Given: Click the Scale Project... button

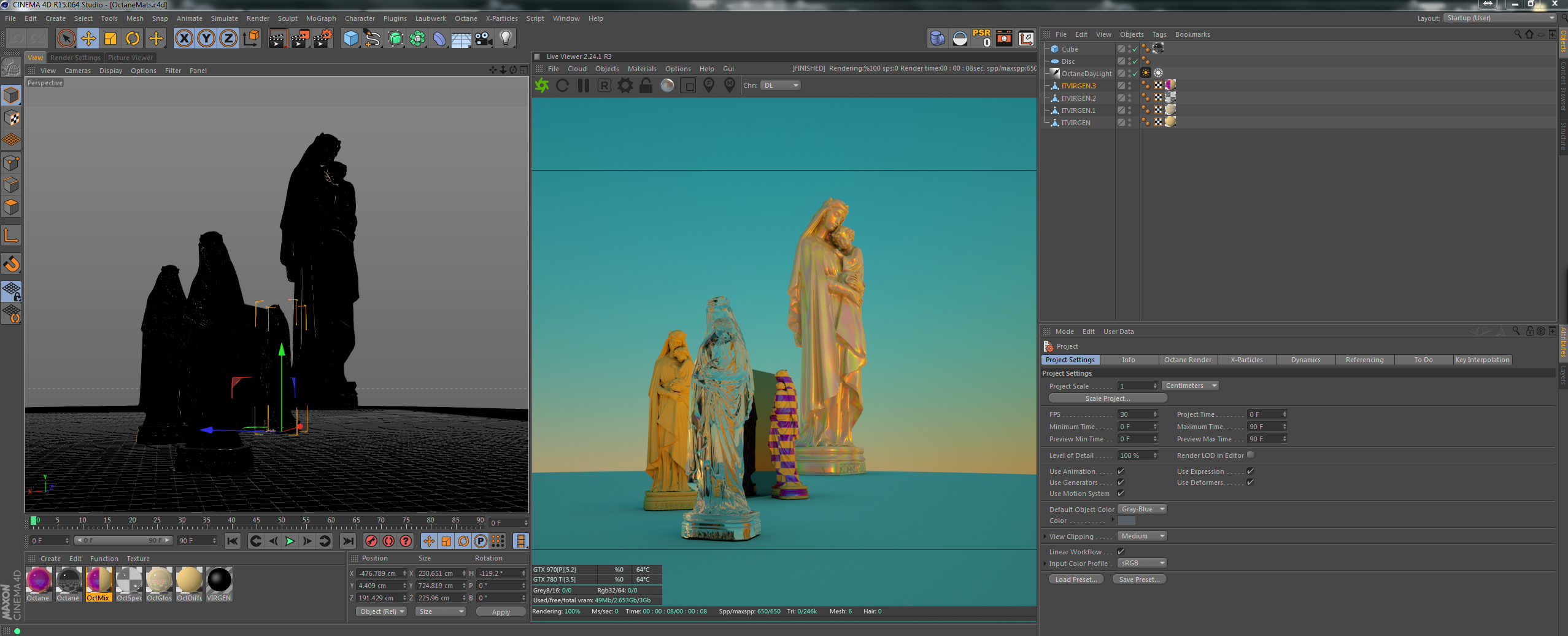Looking at the screenshot, I should point(1108,398).
